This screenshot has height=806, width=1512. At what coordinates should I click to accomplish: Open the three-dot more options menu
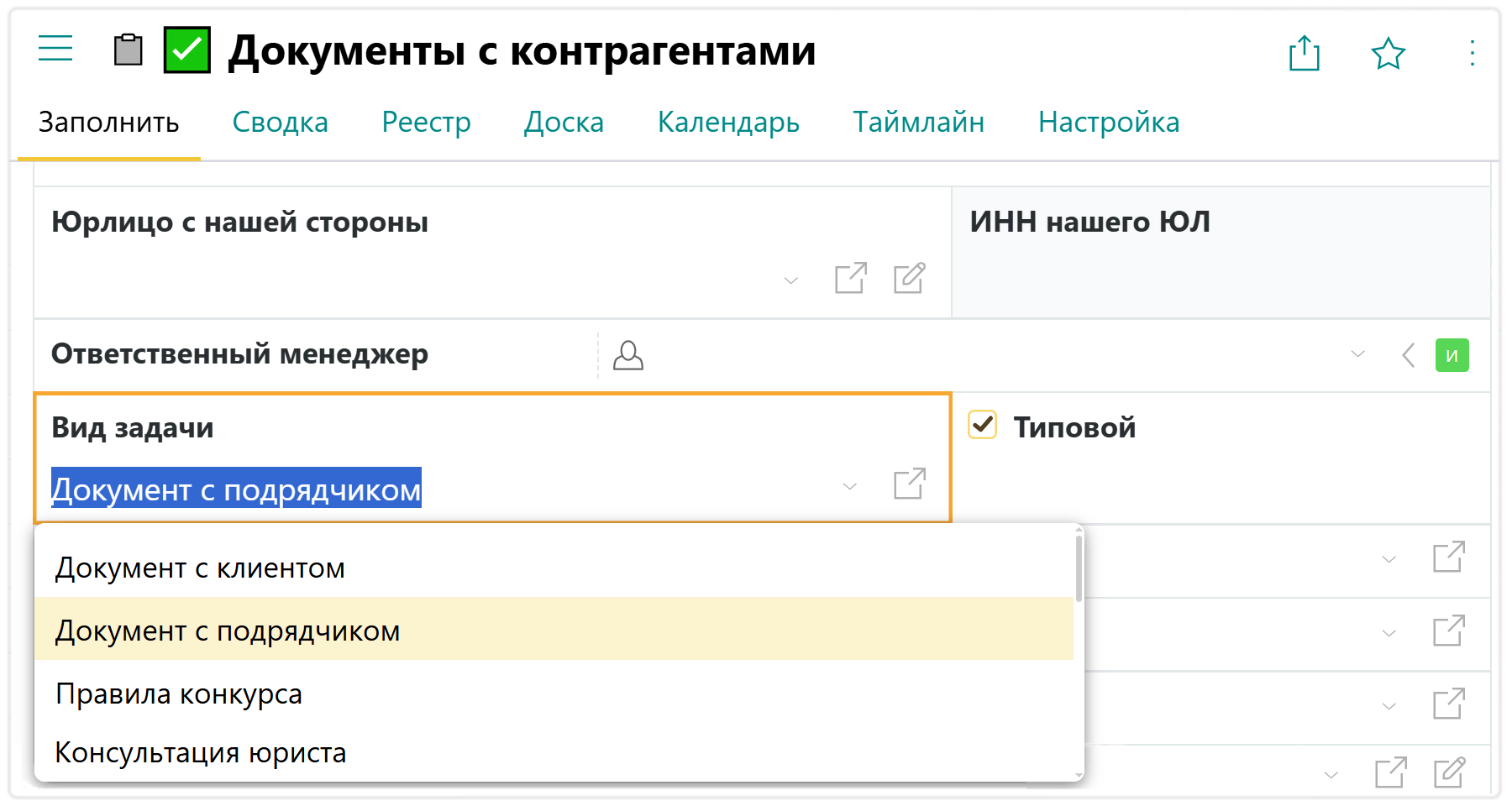[x=1472, y=54]
